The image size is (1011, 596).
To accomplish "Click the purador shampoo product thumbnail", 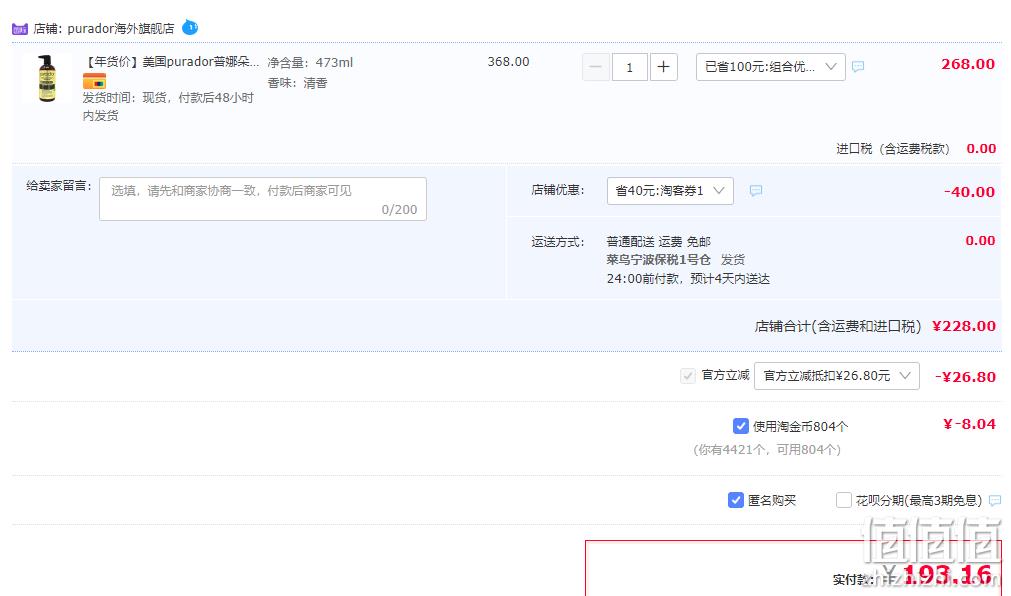I will pyautogui.click(x=46, y=78).
